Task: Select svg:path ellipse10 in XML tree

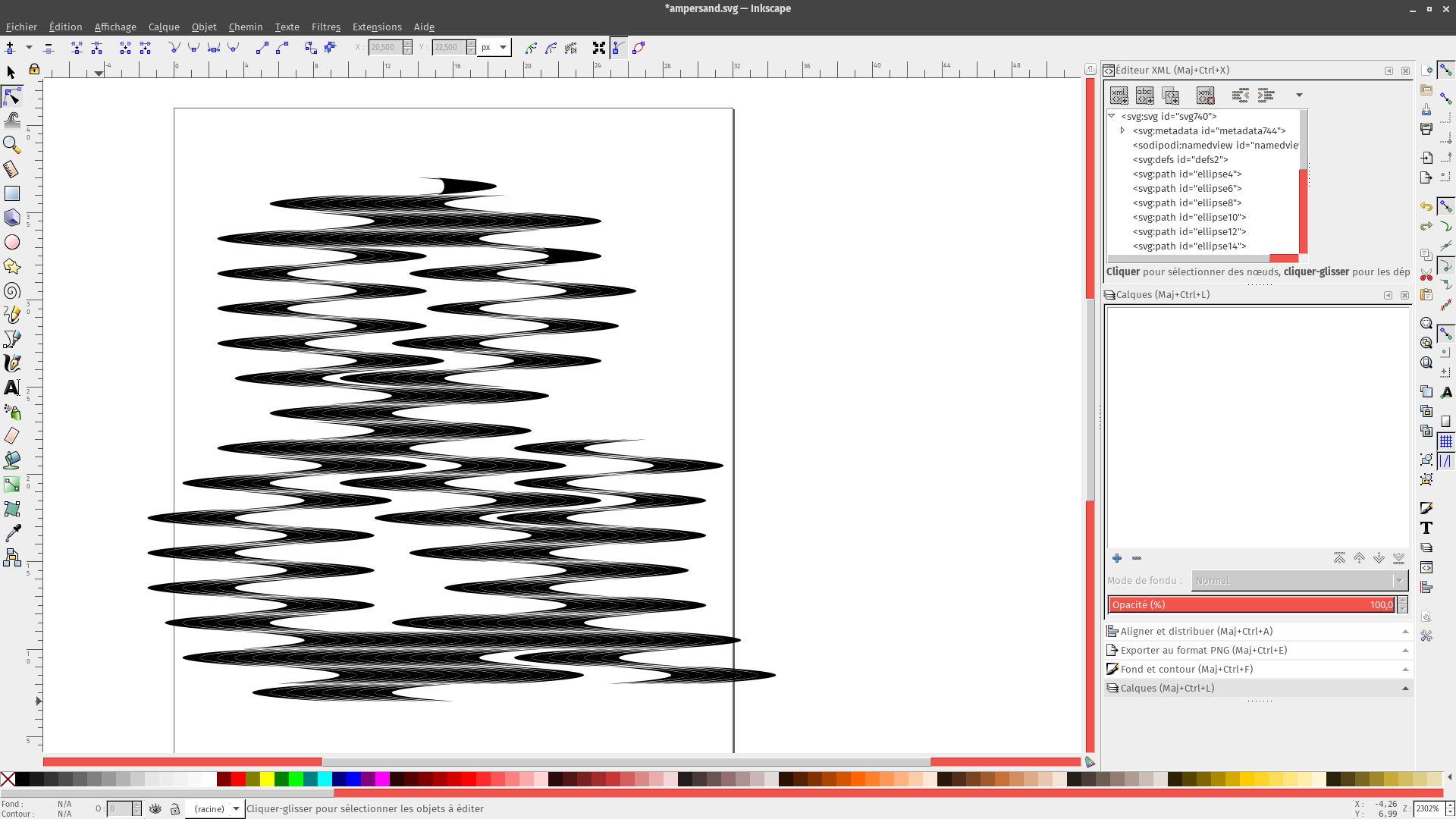Action: coord(1189,217)
